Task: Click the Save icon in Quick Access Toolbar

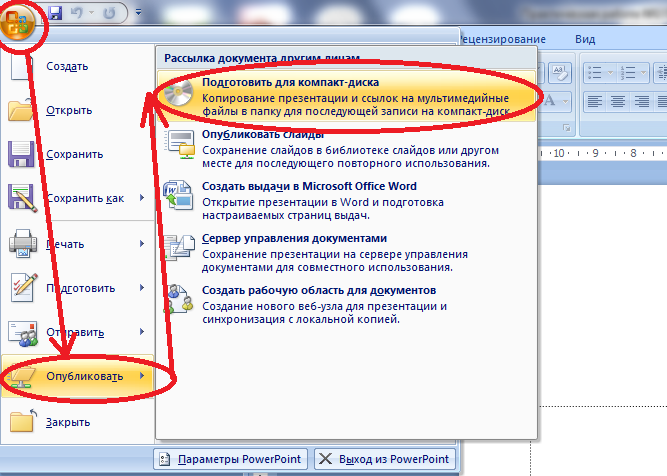Action: tap(55, 13)
